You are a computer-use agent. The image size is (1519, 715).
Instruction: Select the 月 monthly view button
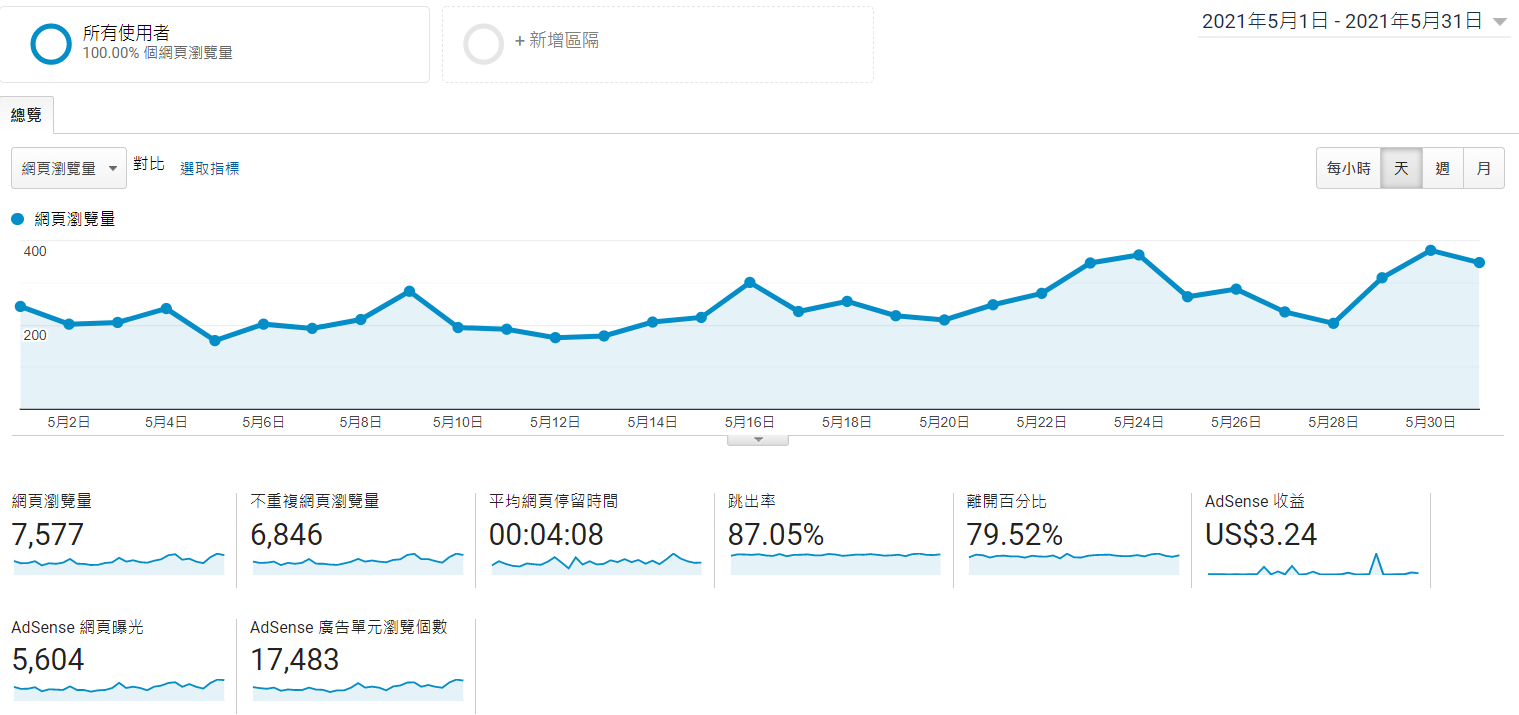[1483, 168]
